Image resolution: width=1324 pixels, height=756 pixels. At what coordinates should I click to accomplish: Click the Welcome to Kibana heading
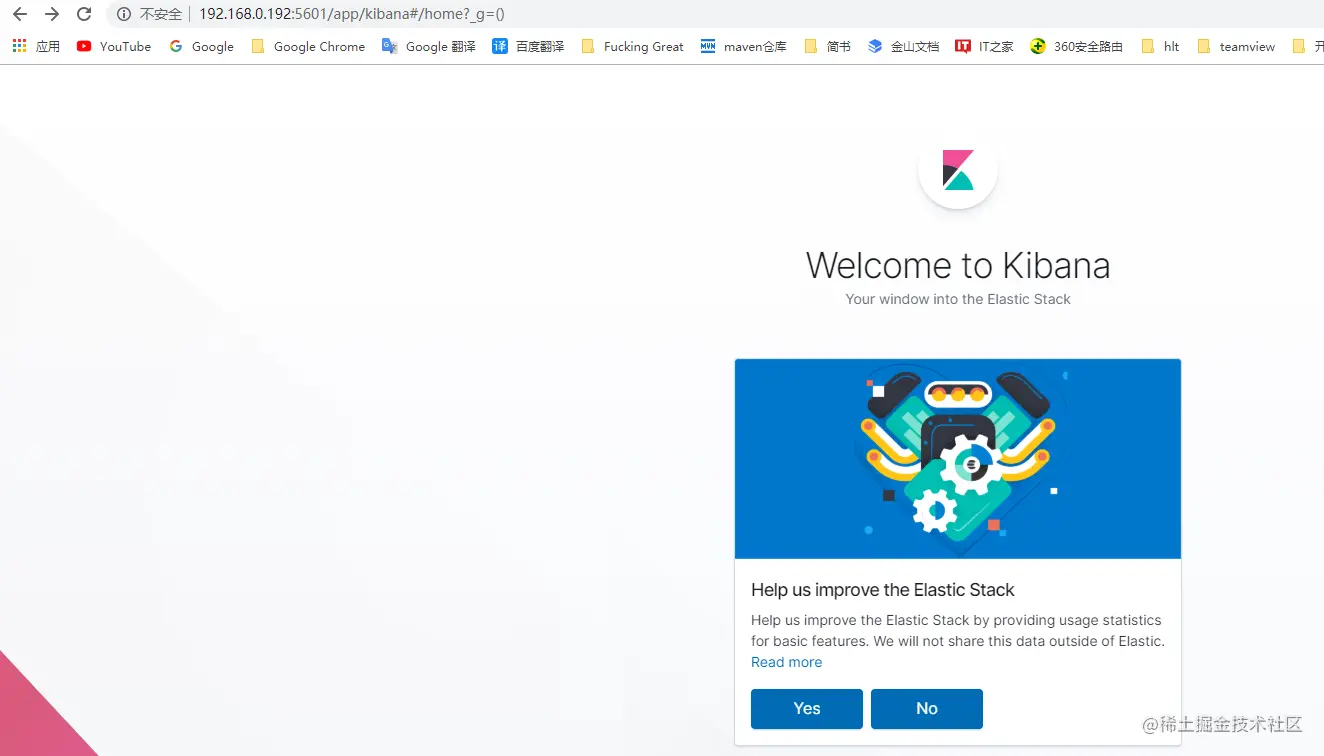click(958, 265)
